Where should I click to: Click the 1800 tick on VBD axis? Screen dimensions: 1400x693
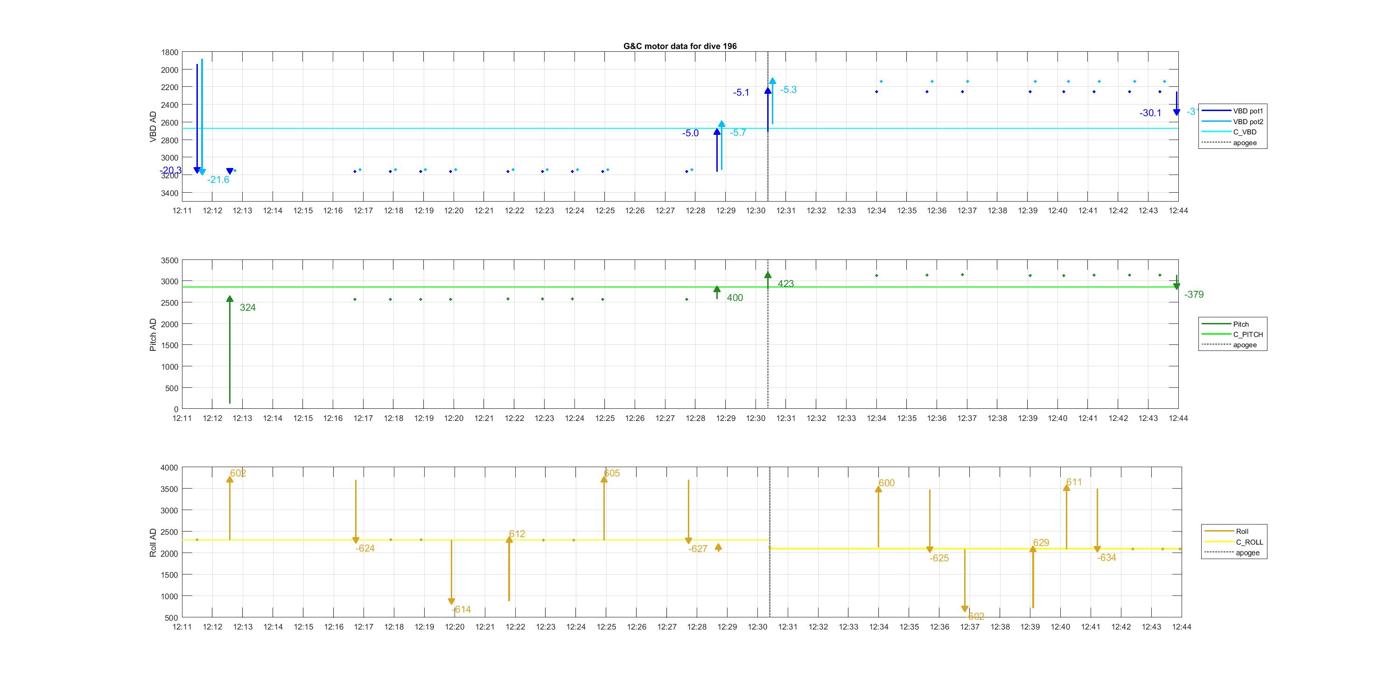(x=170, y=52)
